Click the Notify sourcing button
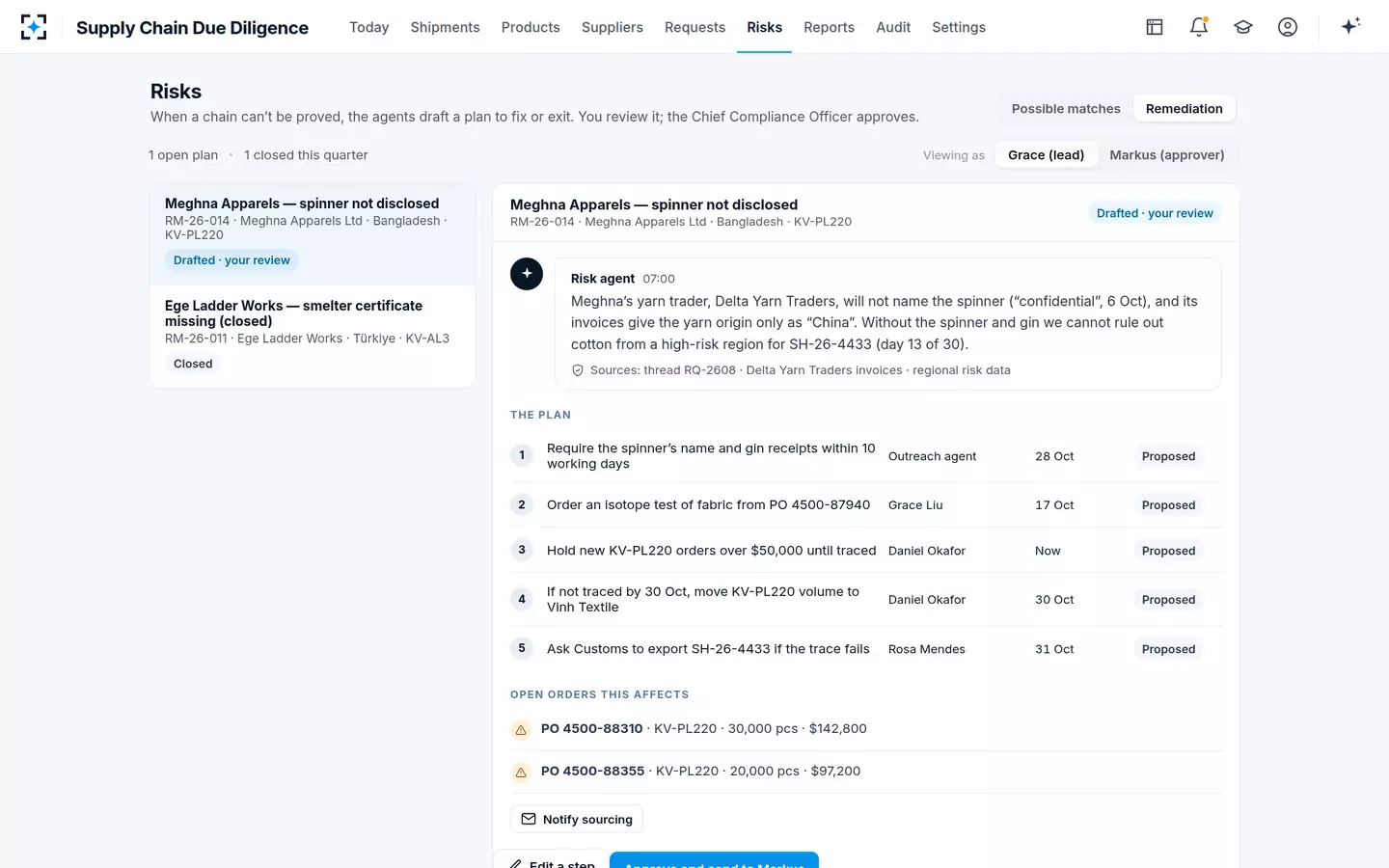Screen dimensions: 1389x868 tap(577, 819)
